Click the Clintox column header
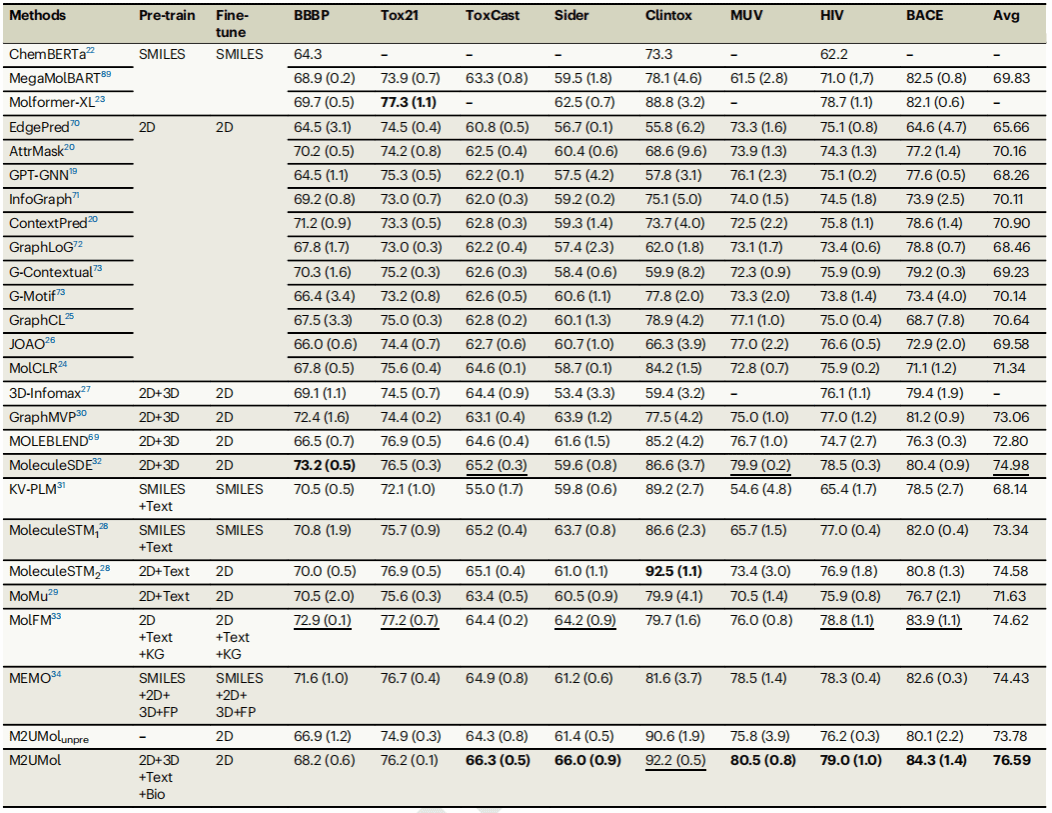 pos(668,18)
